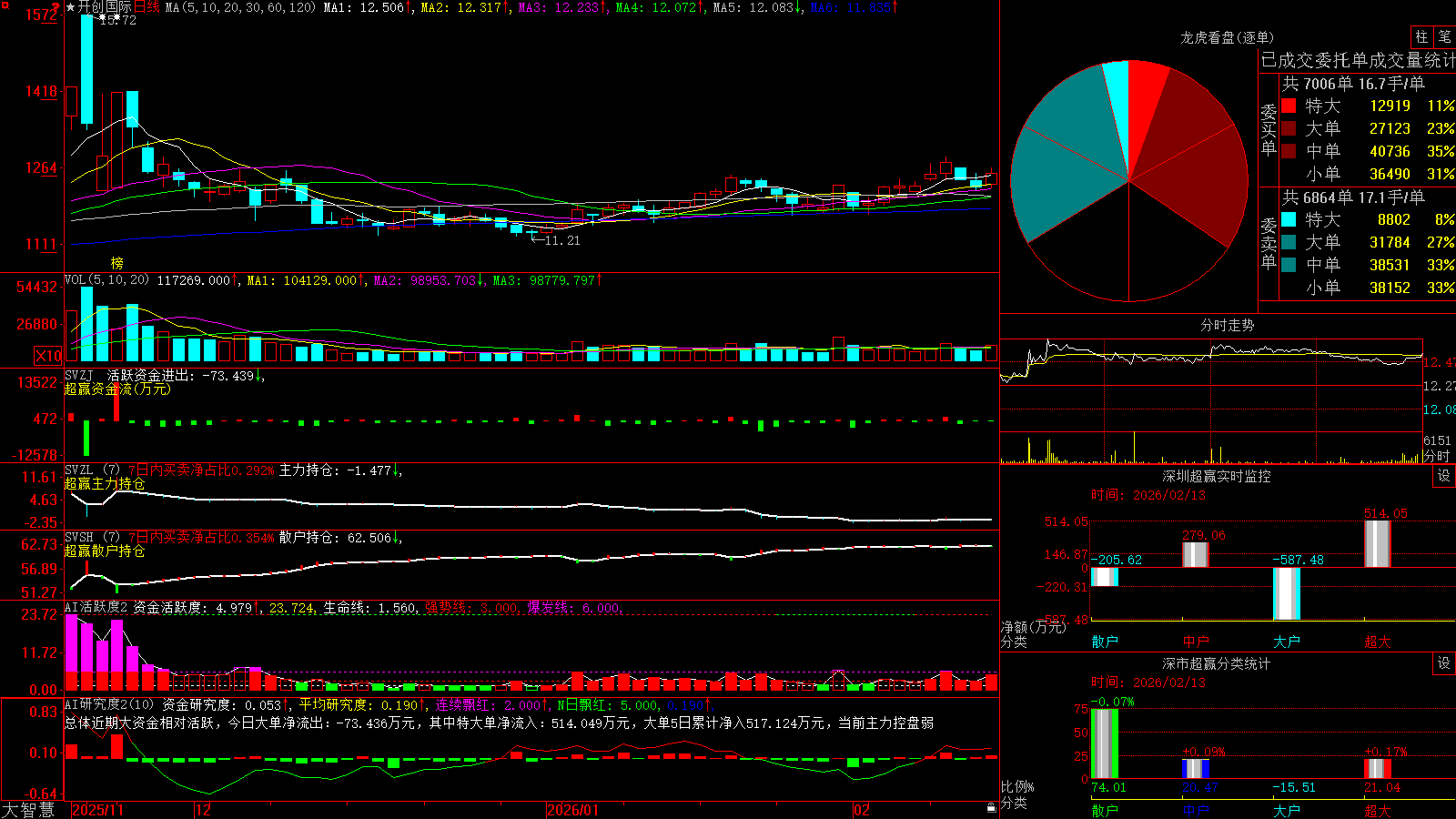Open the VOL(5,10,20) indicator parameters
The height and width of the screenshot is (819, 1456).
(106, 280)
